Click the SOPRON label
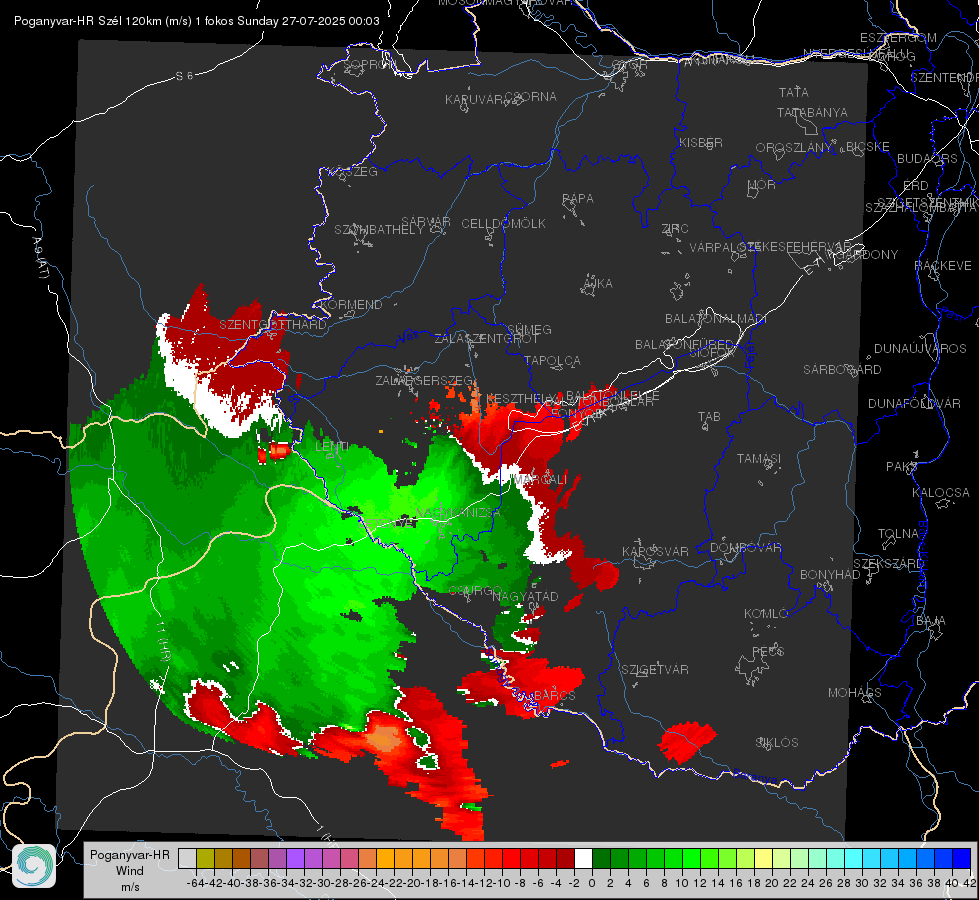The height and width of the screenshot is (900, 979). tap(370, 64)
